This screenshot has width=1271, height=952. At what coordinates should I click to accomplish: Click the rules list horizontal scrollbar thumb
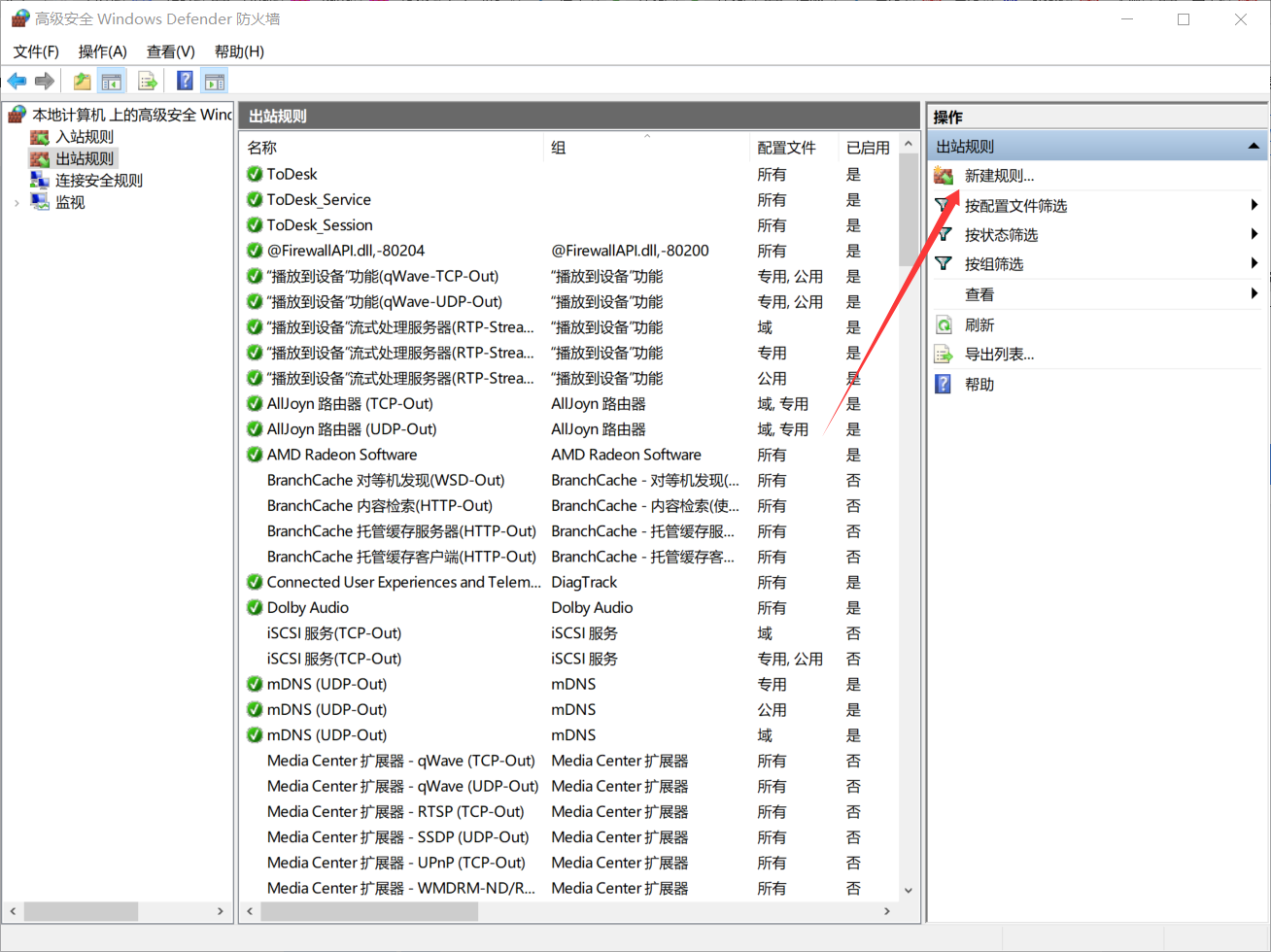[369, 911]
